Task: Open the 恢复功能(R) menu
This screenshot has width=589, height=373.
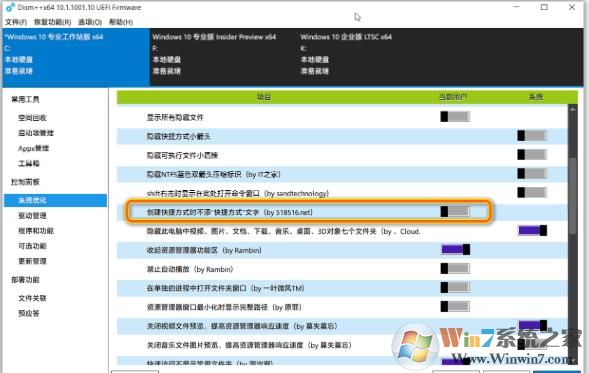Action: pyautogui.click(x=52, y=22)
